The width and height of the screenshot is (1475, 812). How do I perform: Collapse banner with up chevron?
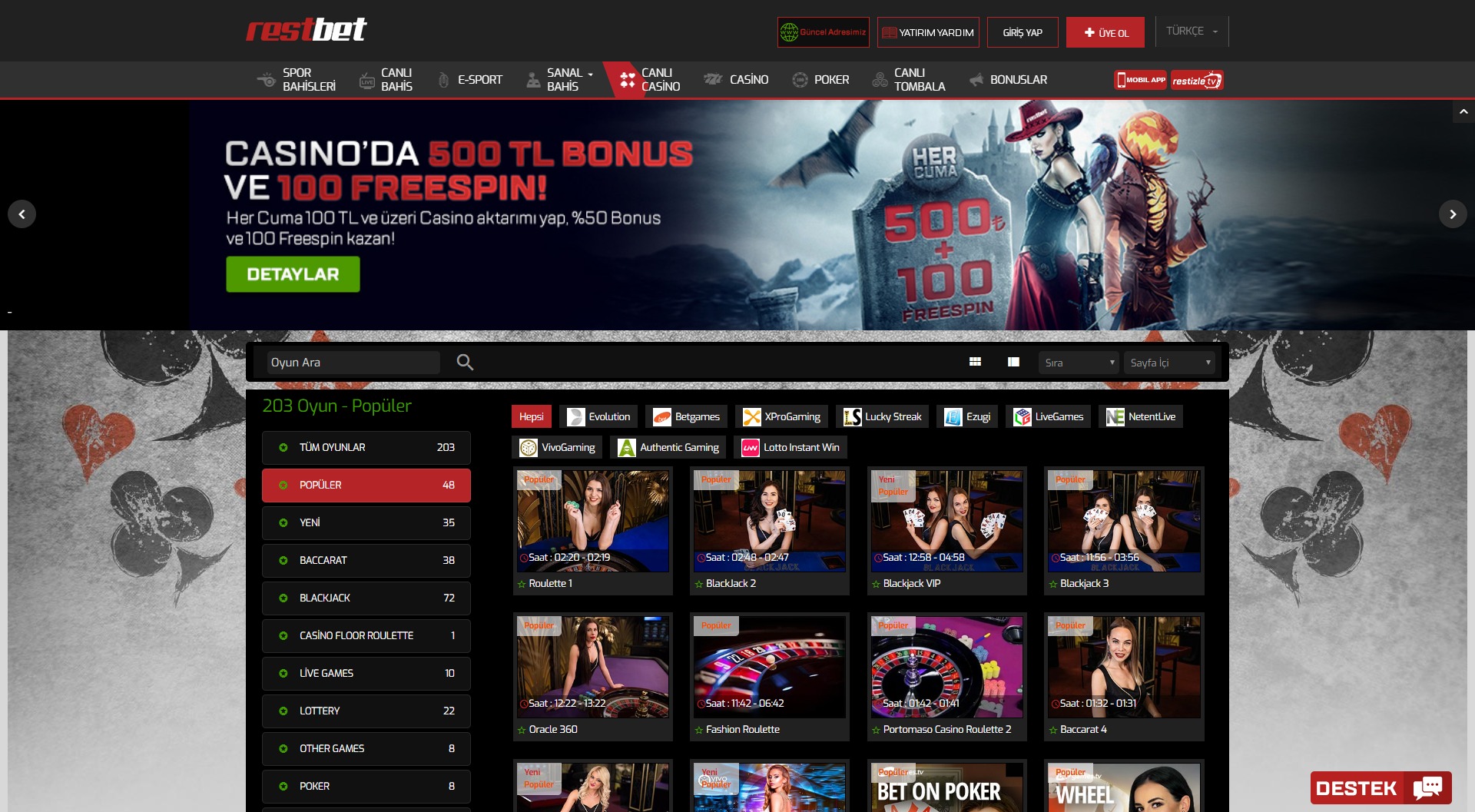1463,112
